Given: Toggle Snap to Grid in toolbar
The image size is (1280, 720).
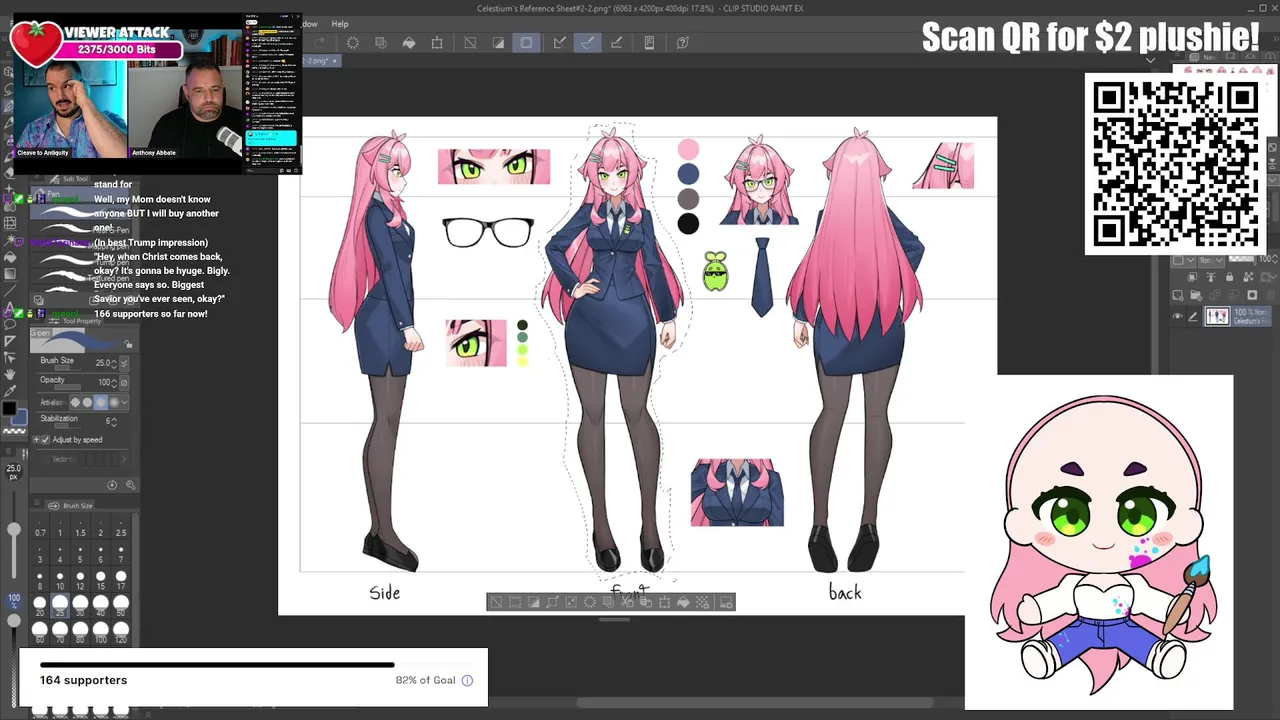Looking at the screenshot, I should click(x=616, y=43).
